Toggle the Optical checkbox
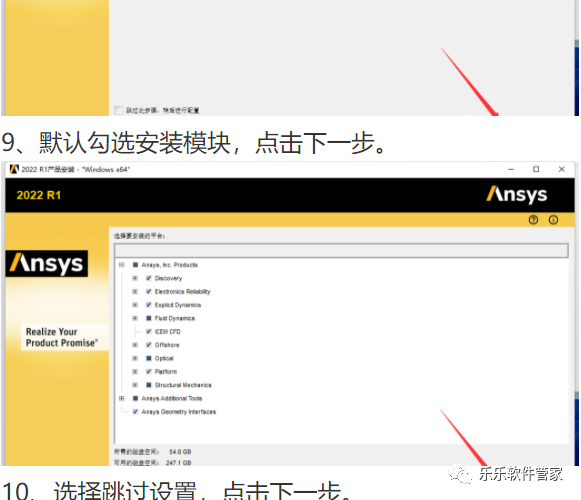Screen dimensions: 581x500 coord(149,358)
